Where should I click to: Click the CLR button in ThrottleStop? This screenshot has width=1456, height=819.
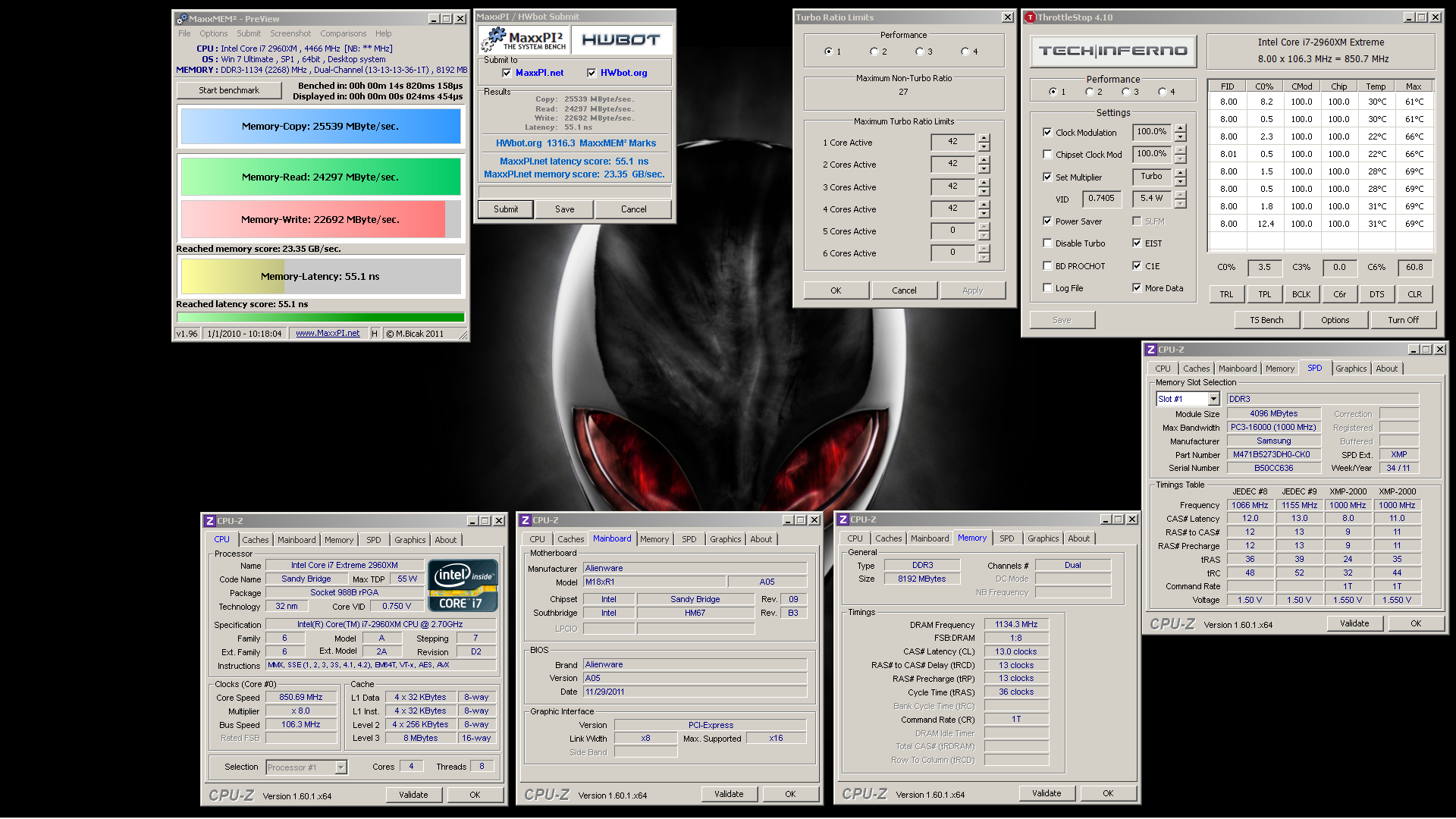(1414, 294)
